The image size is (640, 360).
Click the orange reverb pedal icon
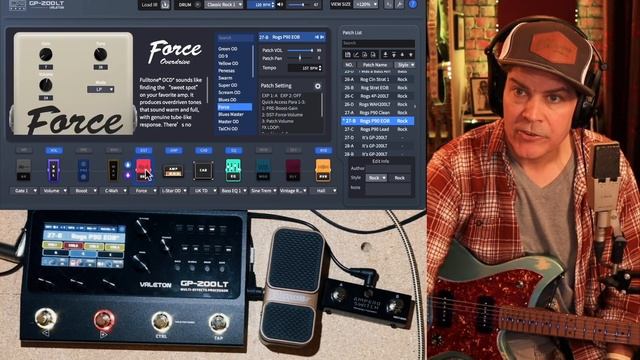point(323,170)
